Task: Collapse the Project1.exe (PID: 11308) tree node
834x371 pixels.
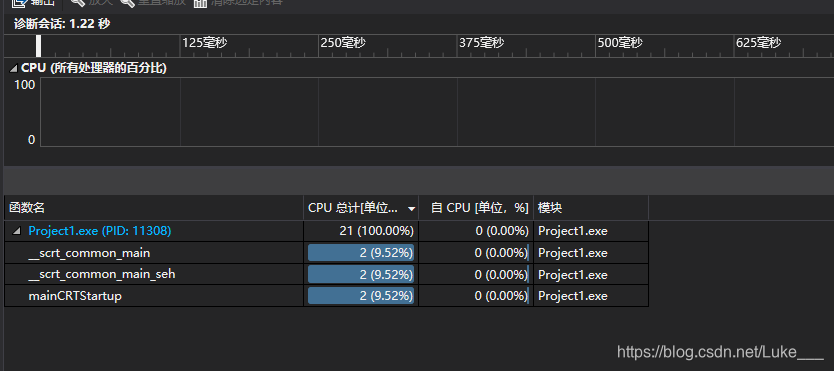Action: (18, 231)
